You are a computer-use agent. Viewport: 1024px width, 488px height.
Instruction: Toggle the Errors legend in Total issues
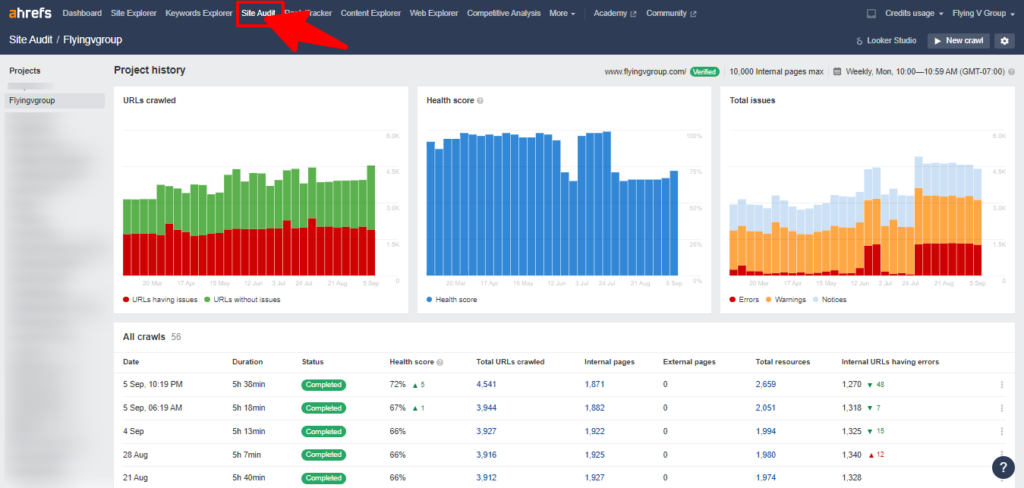(x=746, y=299)
